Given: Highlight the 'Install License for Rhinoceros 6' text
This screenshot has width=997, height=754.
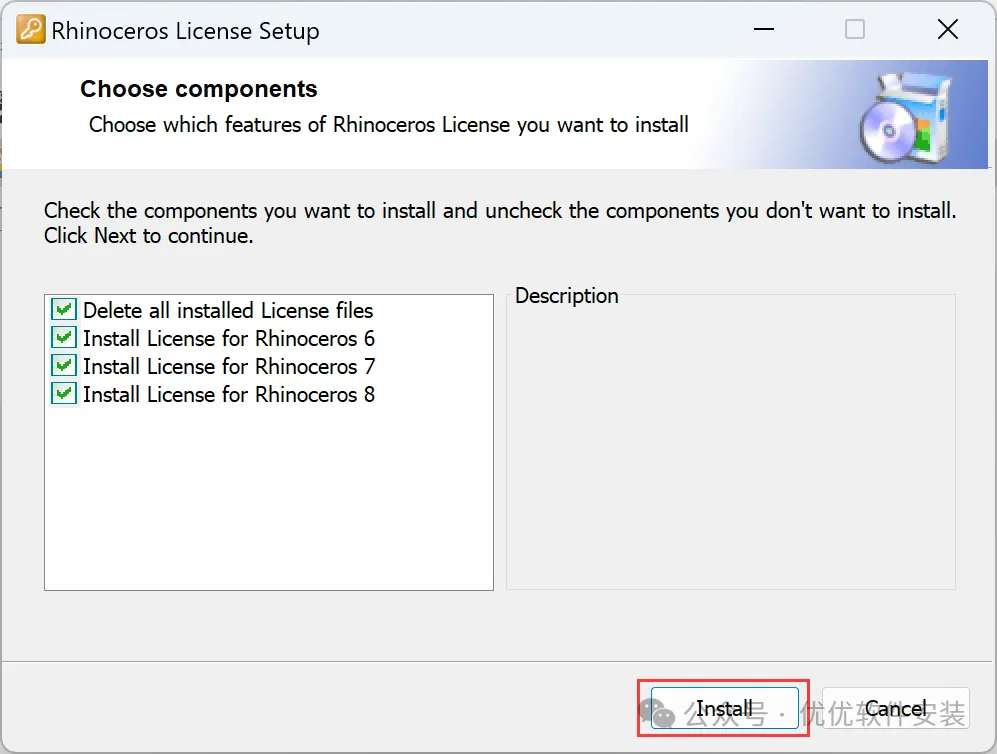Looking at the screenshot, I should click(229, 338).
